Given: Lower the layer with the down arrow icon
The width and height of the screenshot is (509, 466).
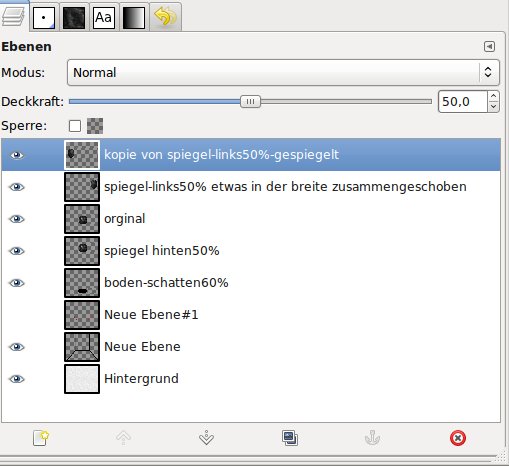Looking at the screenshot, I should pyautogui.click(x=206, y=438).
